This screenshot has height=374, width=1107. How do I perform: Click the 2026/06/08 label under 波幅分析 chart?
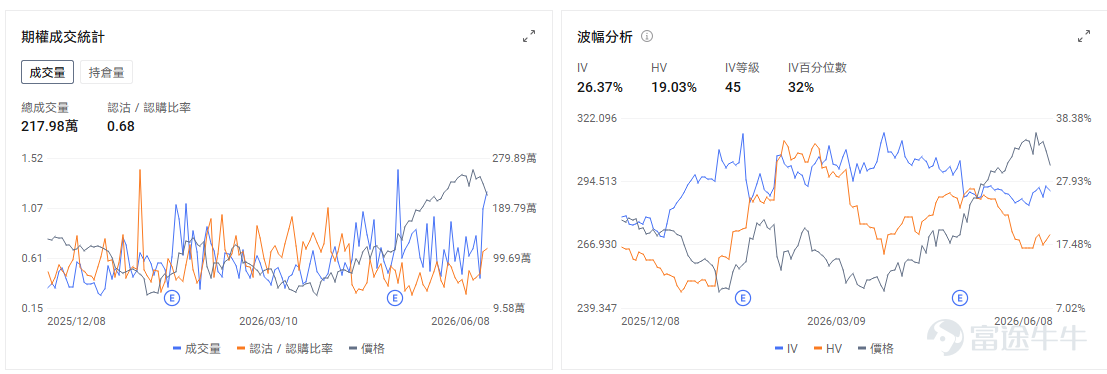click(1023, 321)
